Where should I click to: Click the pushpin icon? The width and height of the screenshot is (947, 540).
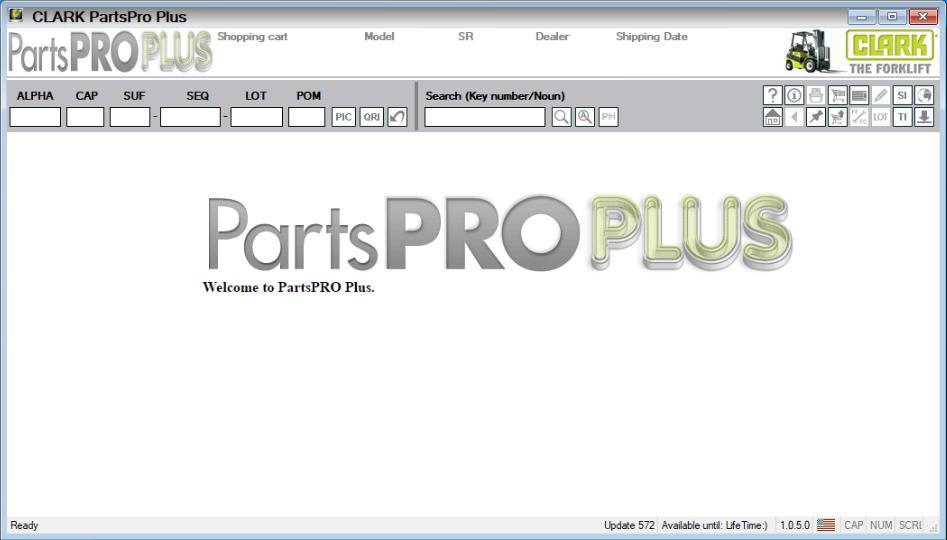coord(815,117)
